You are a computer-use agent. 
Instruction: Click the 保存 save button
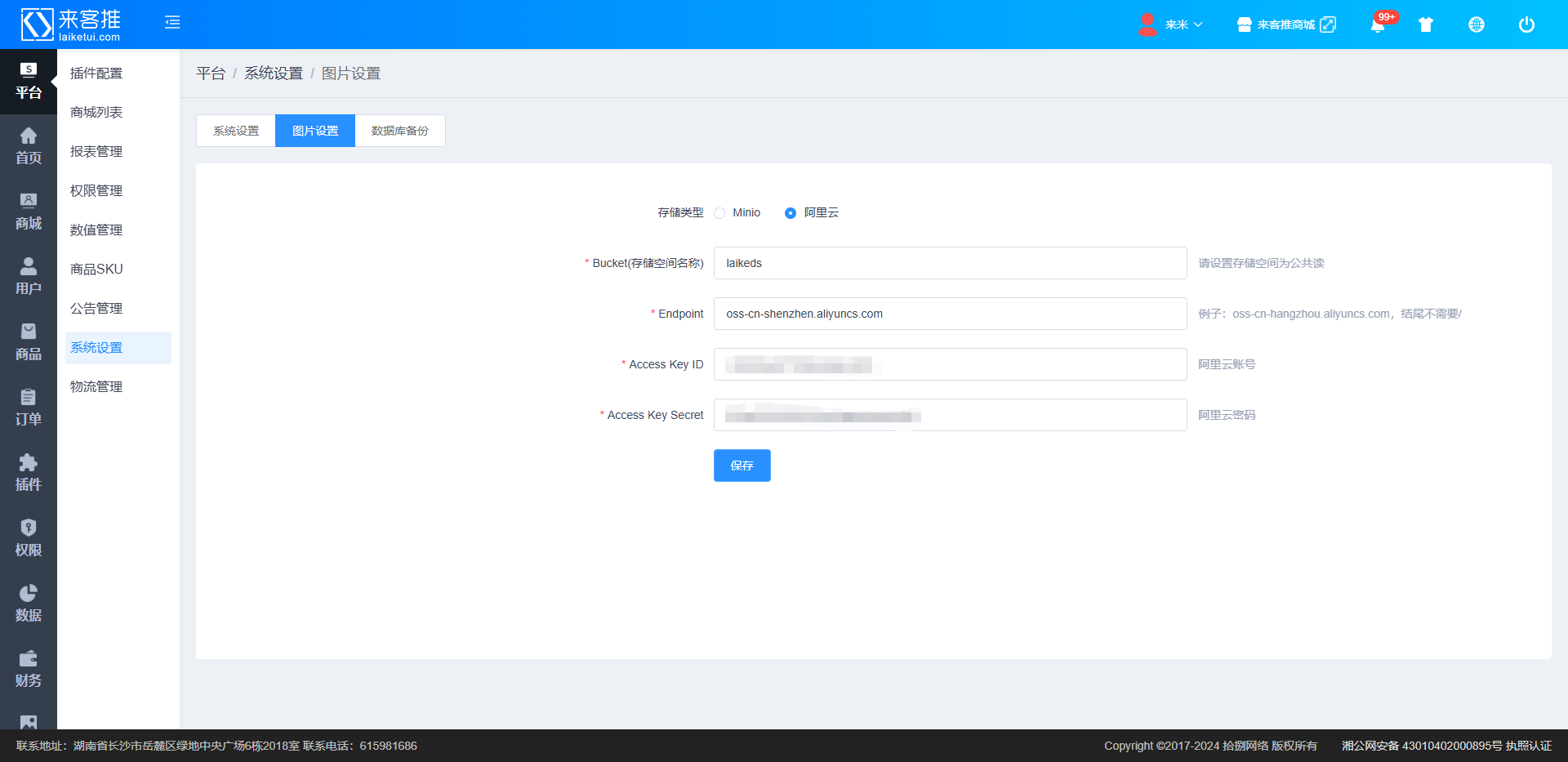click(742, 466)
